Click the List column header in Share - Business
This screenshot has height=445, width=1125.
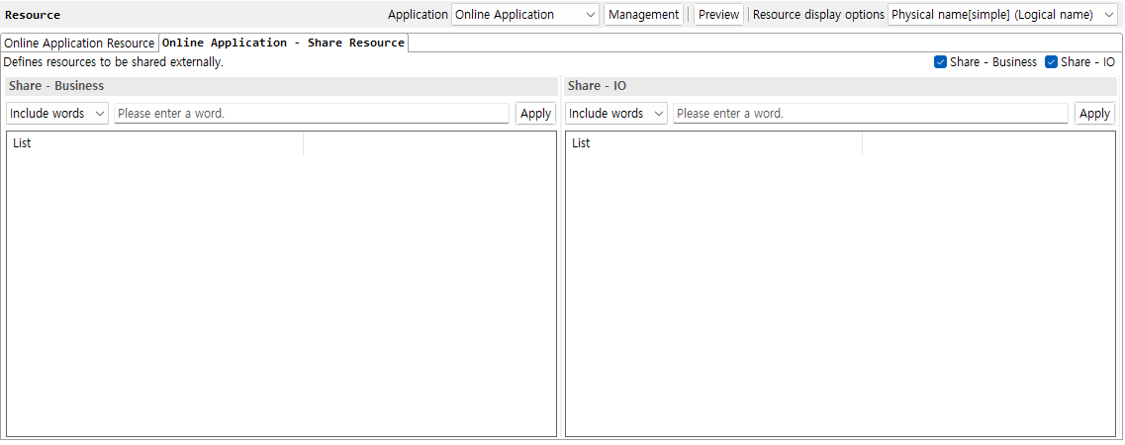pyautogui.click(x=155, y=144)
